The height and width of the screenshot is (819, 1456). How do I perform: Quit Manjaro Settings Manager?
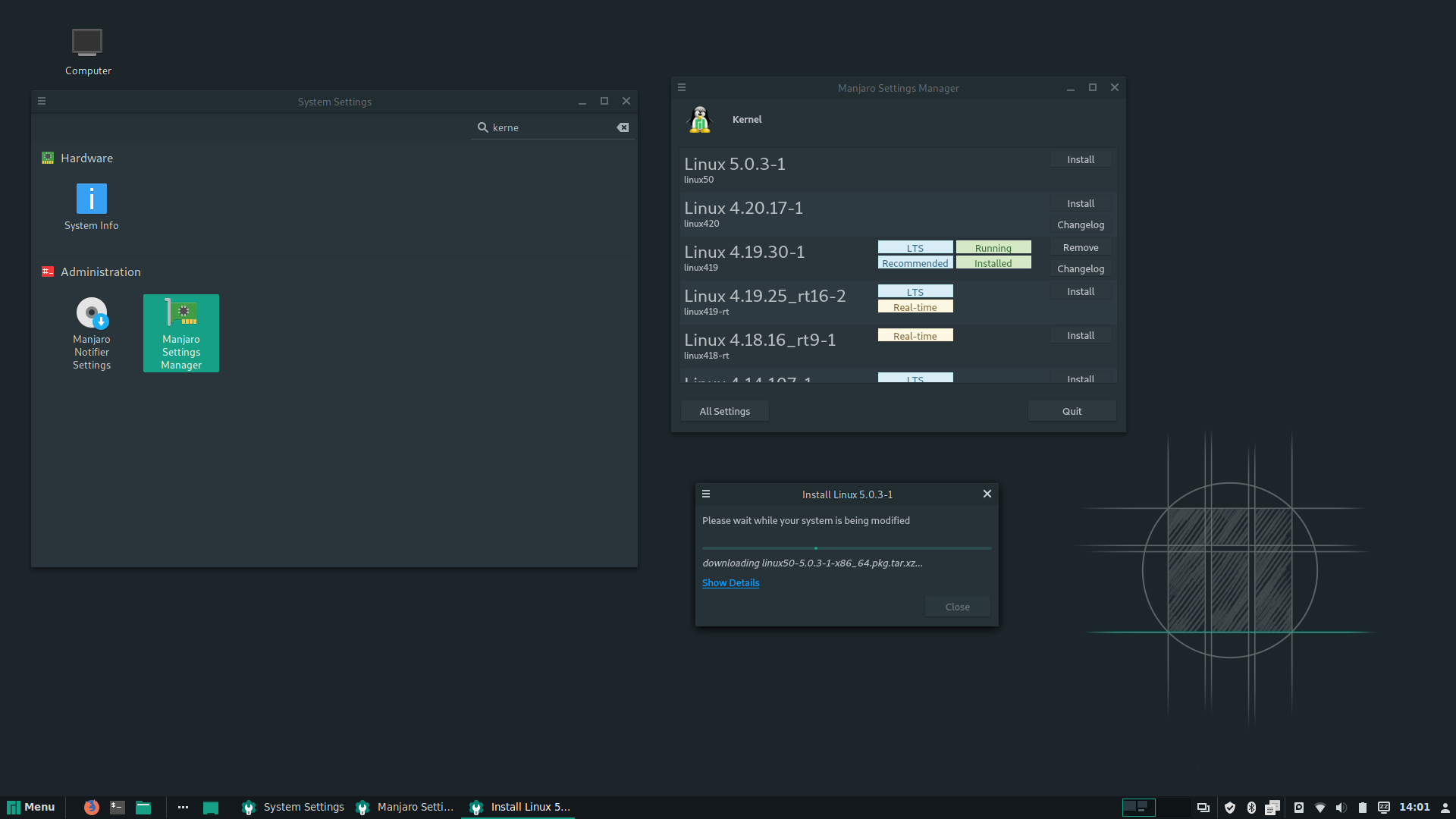(1072, 411)
